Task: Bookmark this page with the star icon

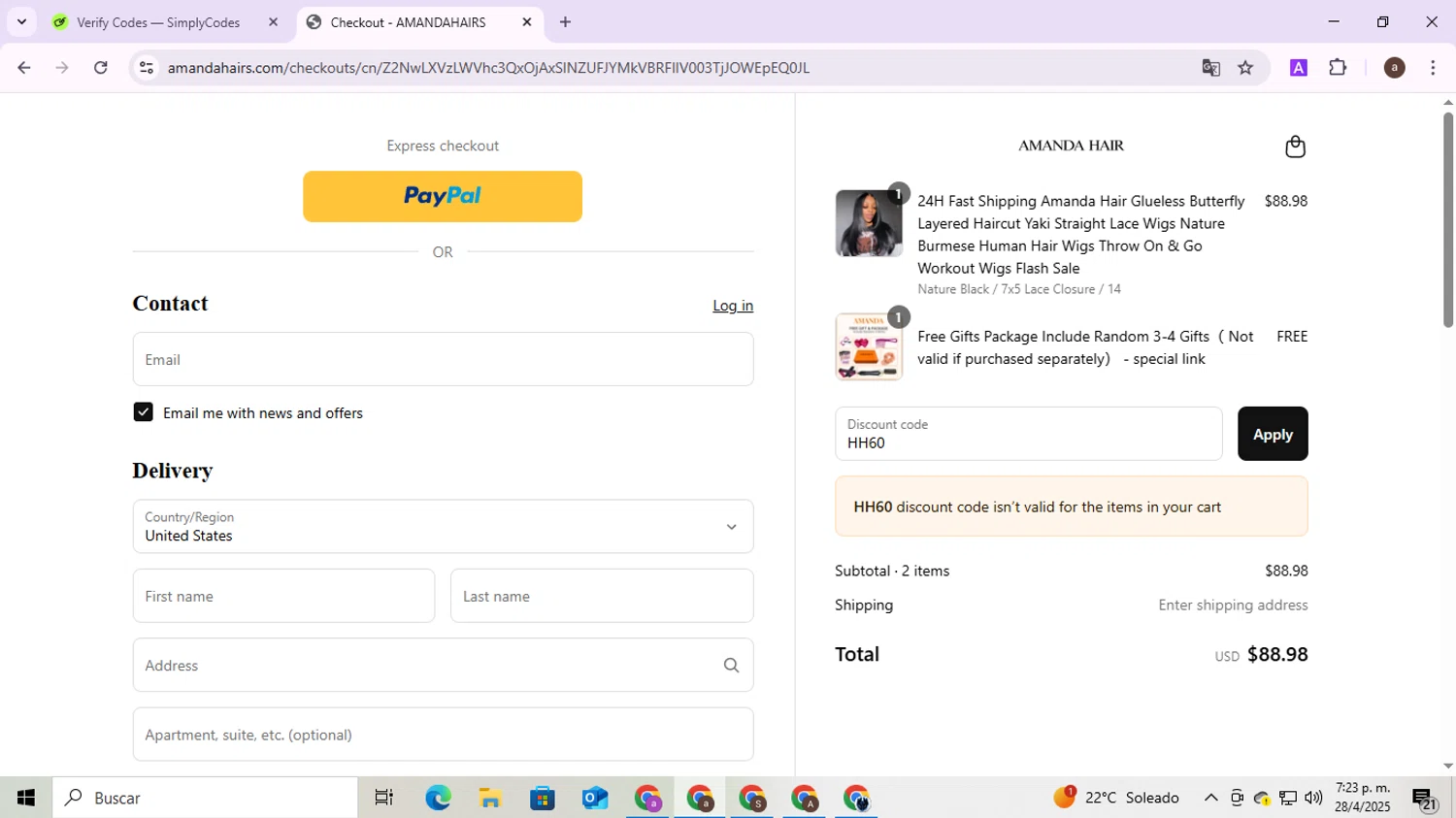Action: pos(1245,68)
